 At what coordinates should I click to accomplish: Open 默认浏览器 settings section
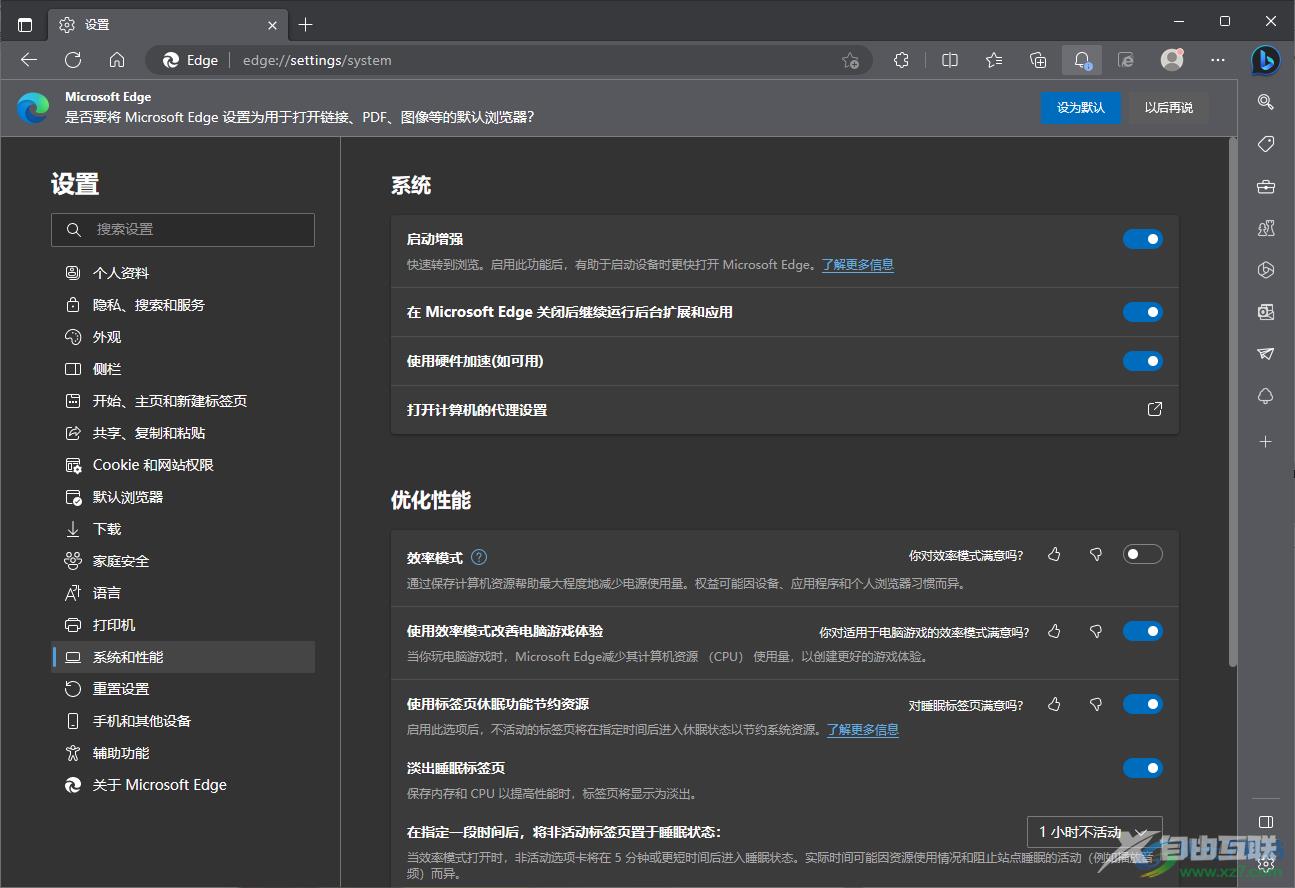click(183, 497)
